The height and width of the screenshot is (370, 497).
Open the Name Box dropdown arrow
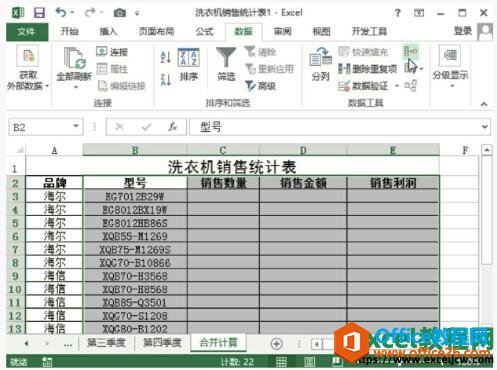[x=76, y=126]
